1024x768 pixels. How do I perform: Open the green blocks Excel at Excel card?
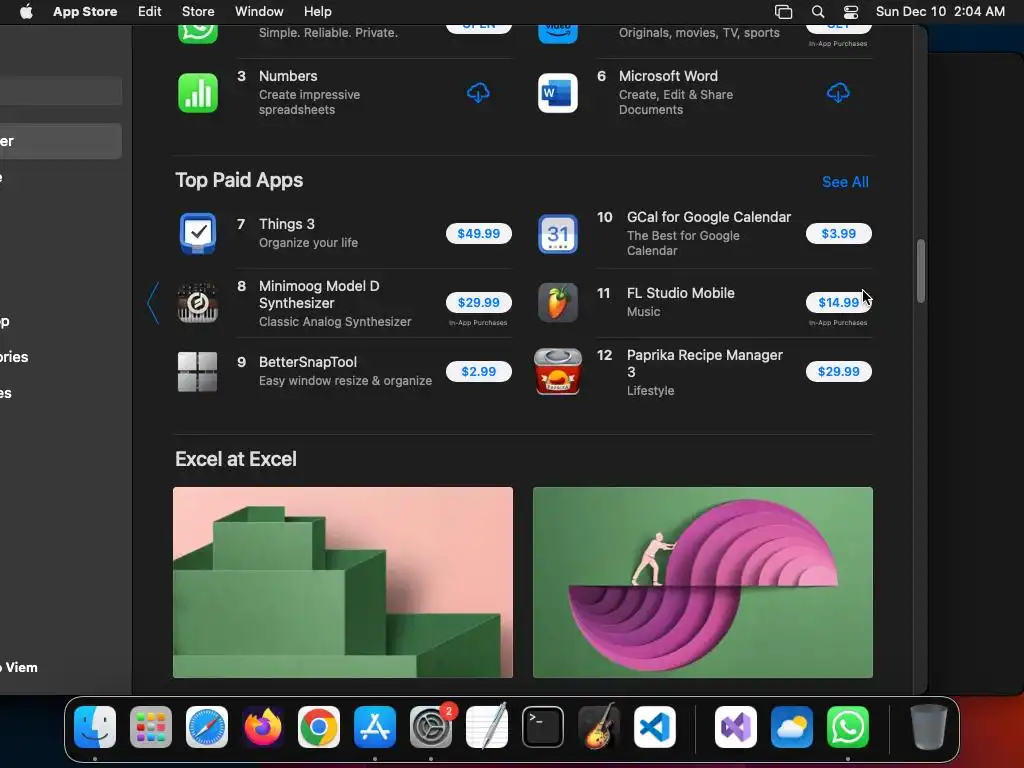click(343, 582)
